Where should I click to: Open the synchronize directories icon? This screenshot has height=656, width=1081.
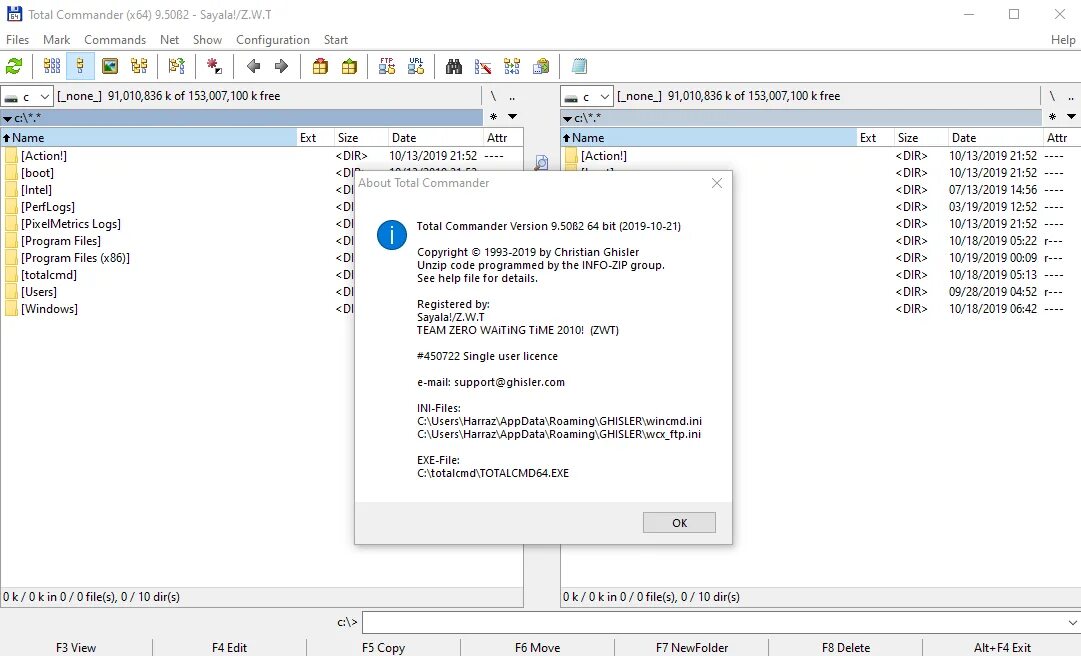512,66
